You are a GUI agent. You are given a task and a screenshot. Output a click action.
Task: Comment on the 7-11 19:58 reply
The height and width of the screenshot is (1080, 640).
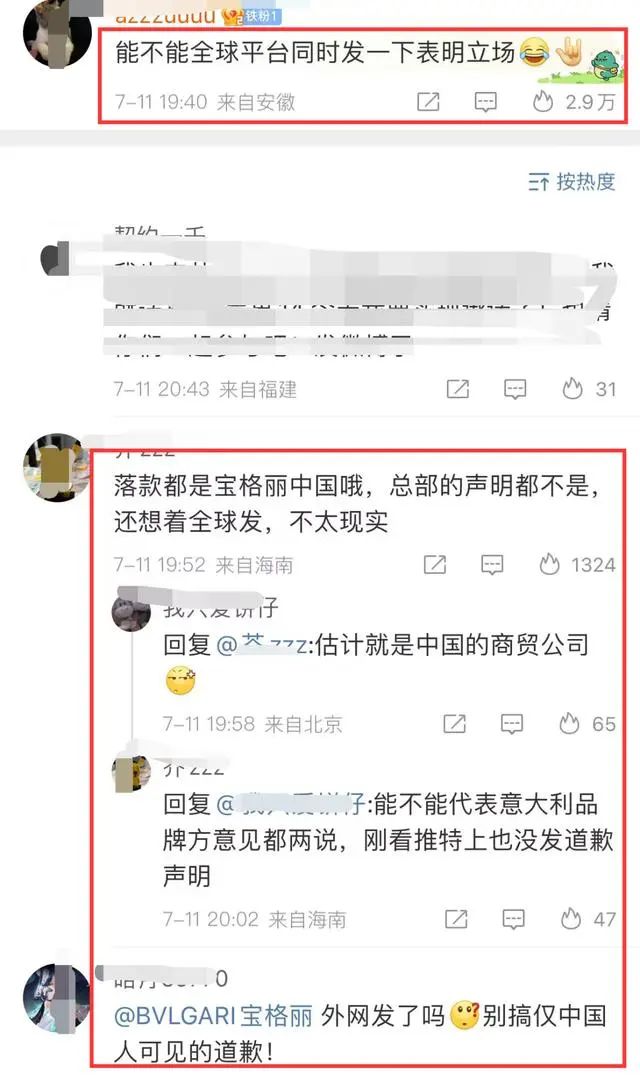(511, 724)
